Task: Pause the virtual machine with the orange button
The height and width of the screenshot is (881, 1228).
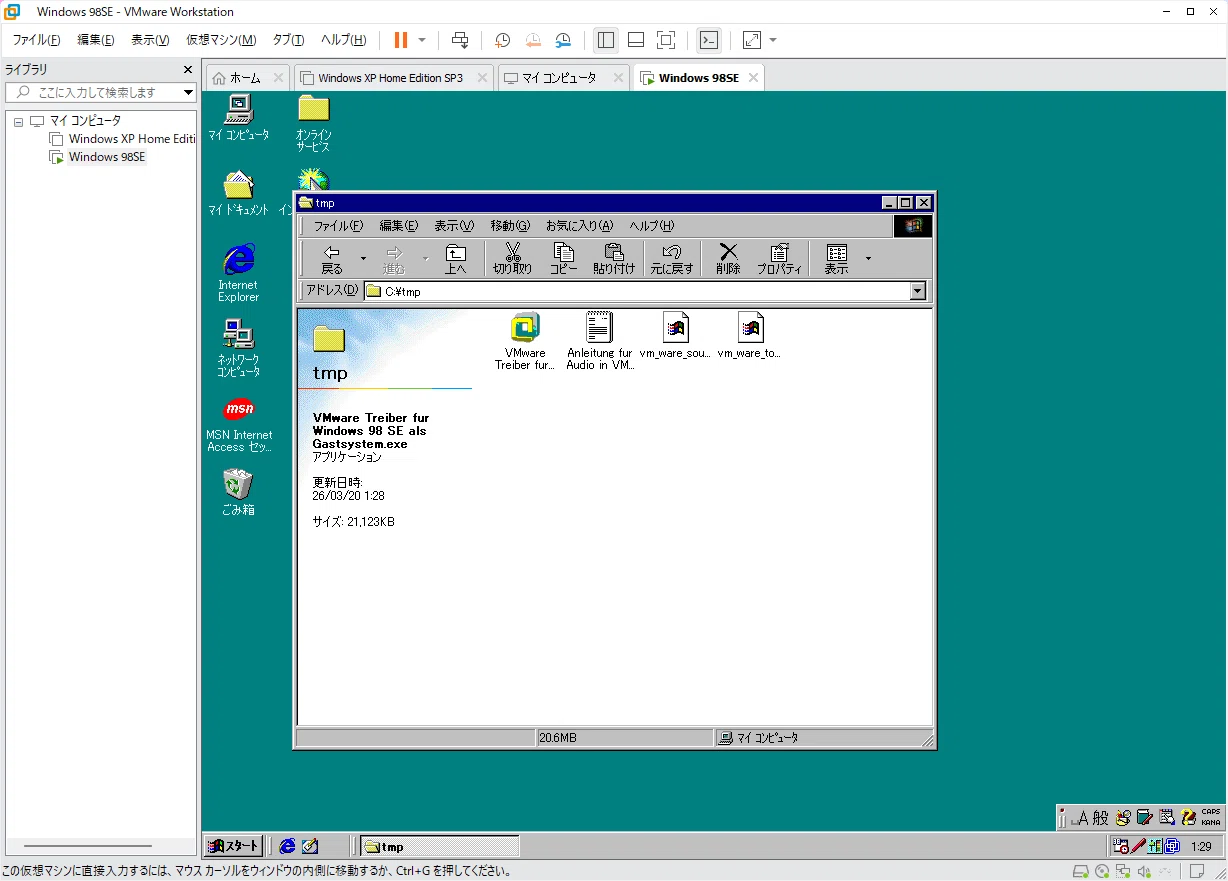Action: [x=401, y=40]
